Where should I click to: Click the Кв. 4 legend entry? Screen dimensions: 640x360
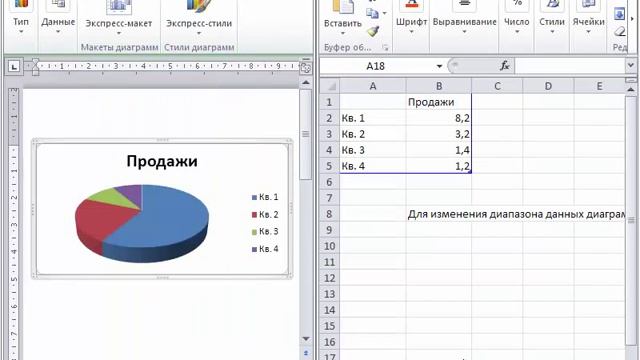(265, 249)
